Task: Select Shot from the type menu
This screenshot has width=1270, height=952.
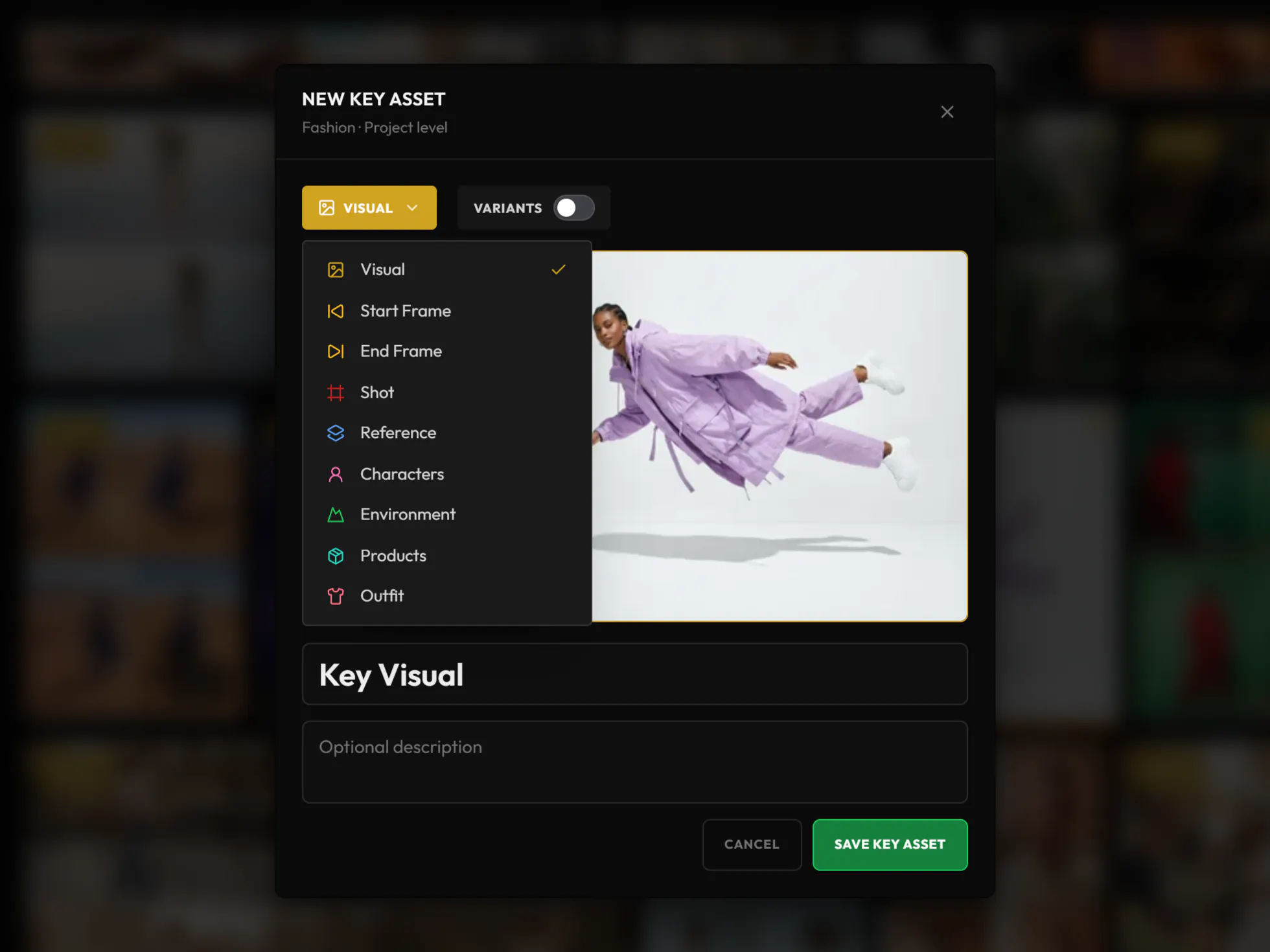Action: click(x=447, y=392)
